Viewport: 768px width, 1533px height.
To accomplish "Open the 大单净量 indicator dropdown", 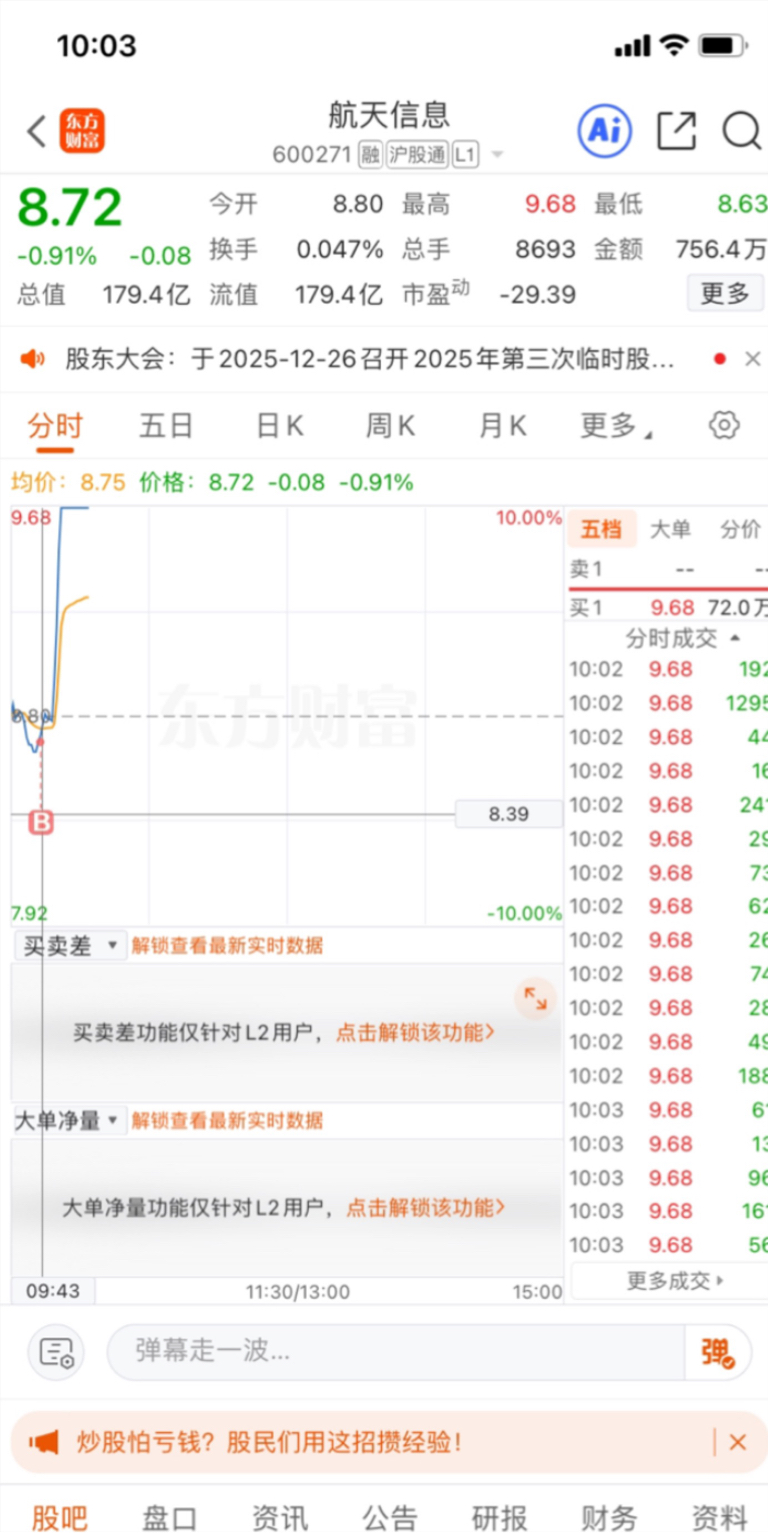I will [x=69, y=1120].
